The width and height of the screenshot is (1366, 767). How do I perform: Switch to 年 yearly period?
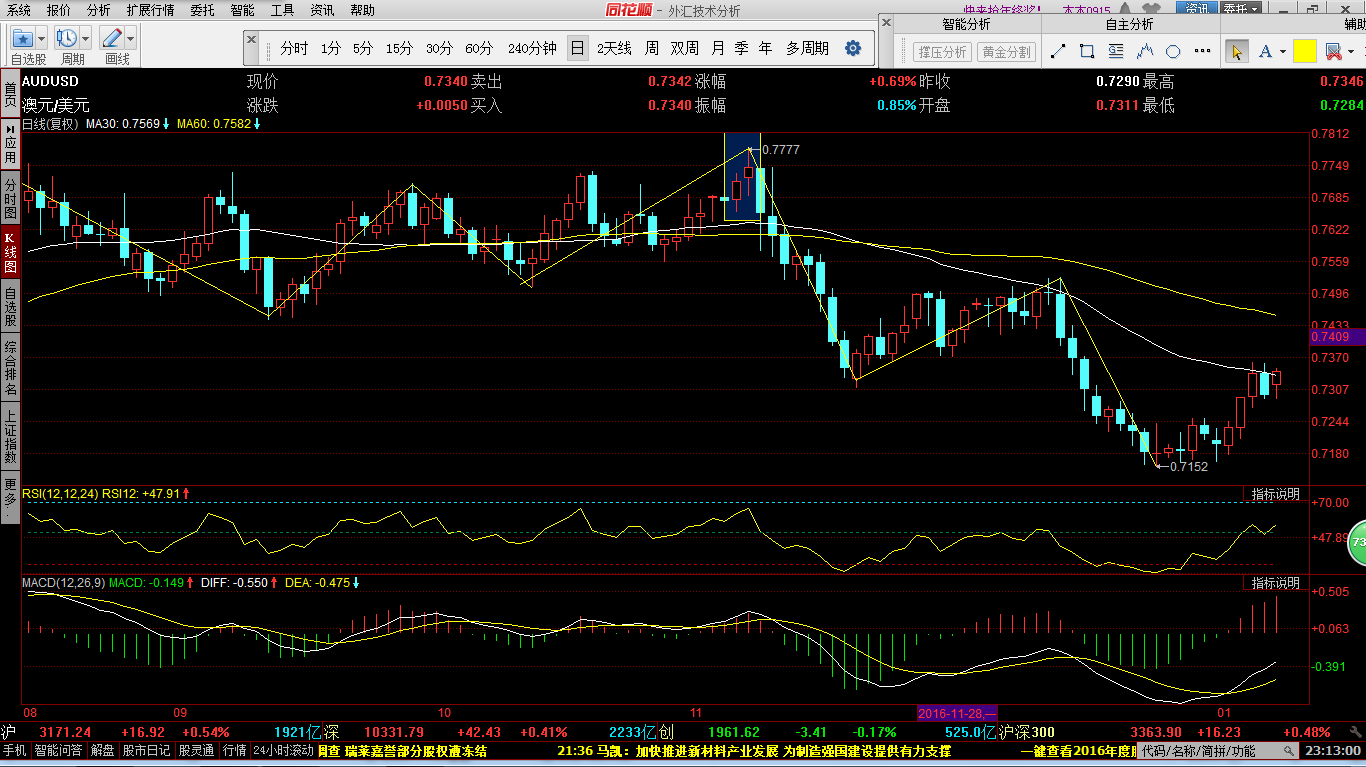point(765,48)
